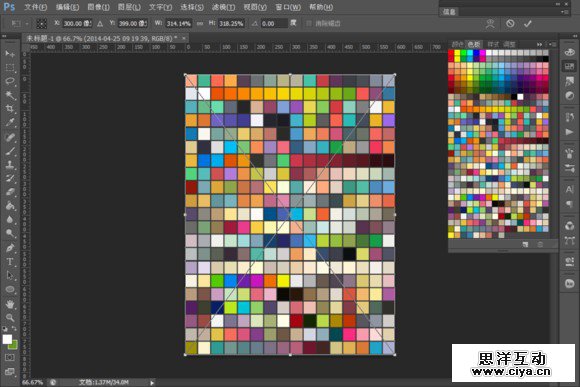Switch to the 样式 styles tab
580x387 pixels.
click(x=493, y=44)
